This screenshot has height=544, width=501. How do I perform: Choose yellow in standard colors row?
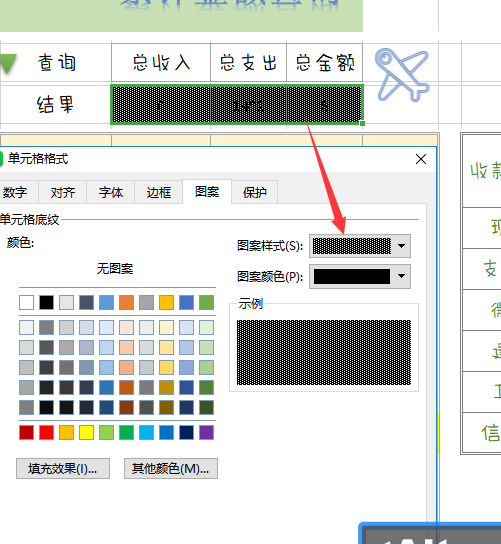click(x=86, y=433)
